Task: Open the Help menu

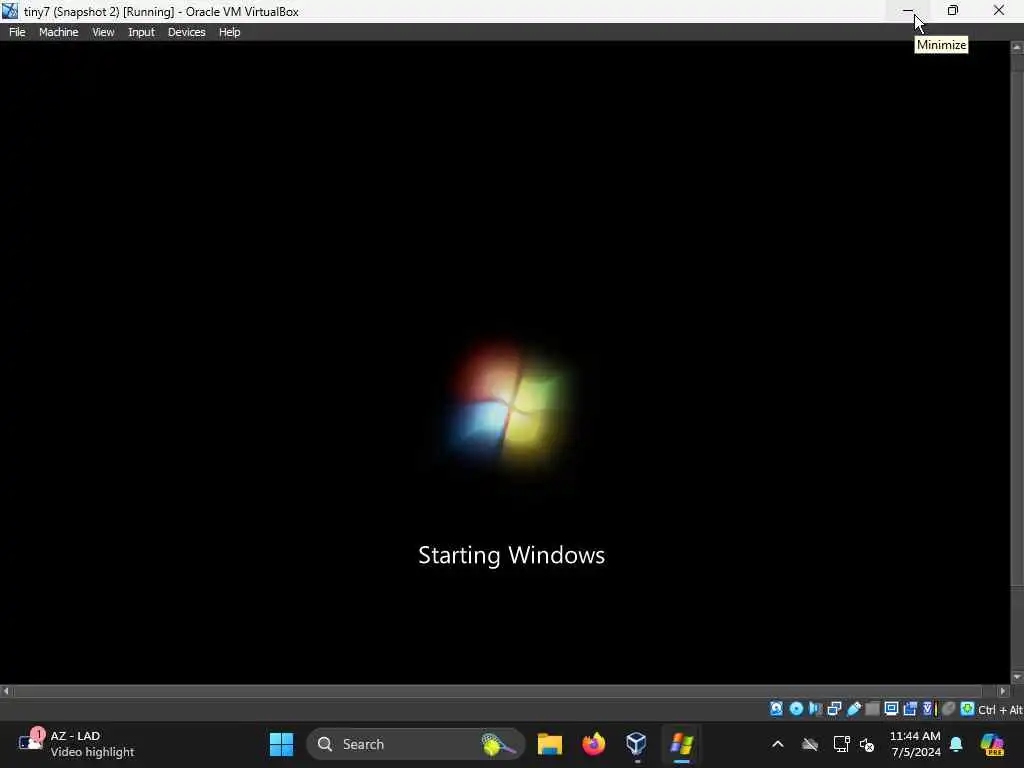Action: (x=229, y=32)
